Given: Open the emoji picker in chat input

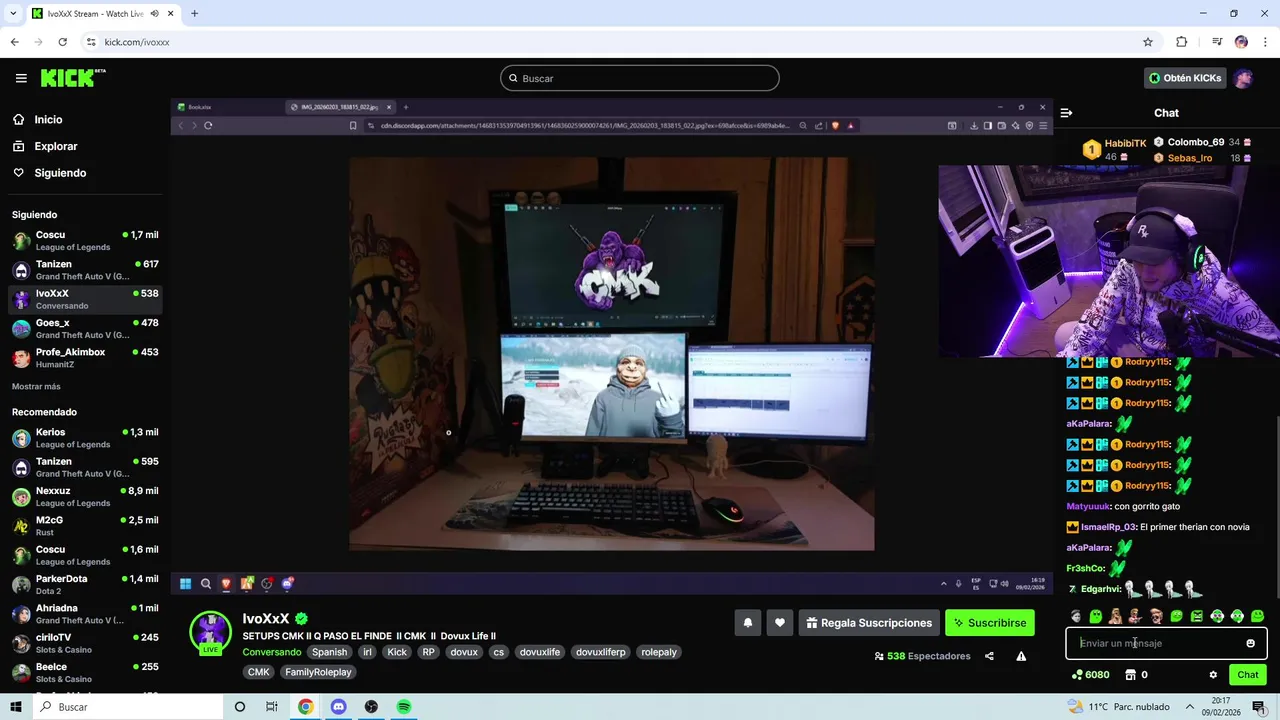Looking at the screenshot, I should tap(1250, 643).
